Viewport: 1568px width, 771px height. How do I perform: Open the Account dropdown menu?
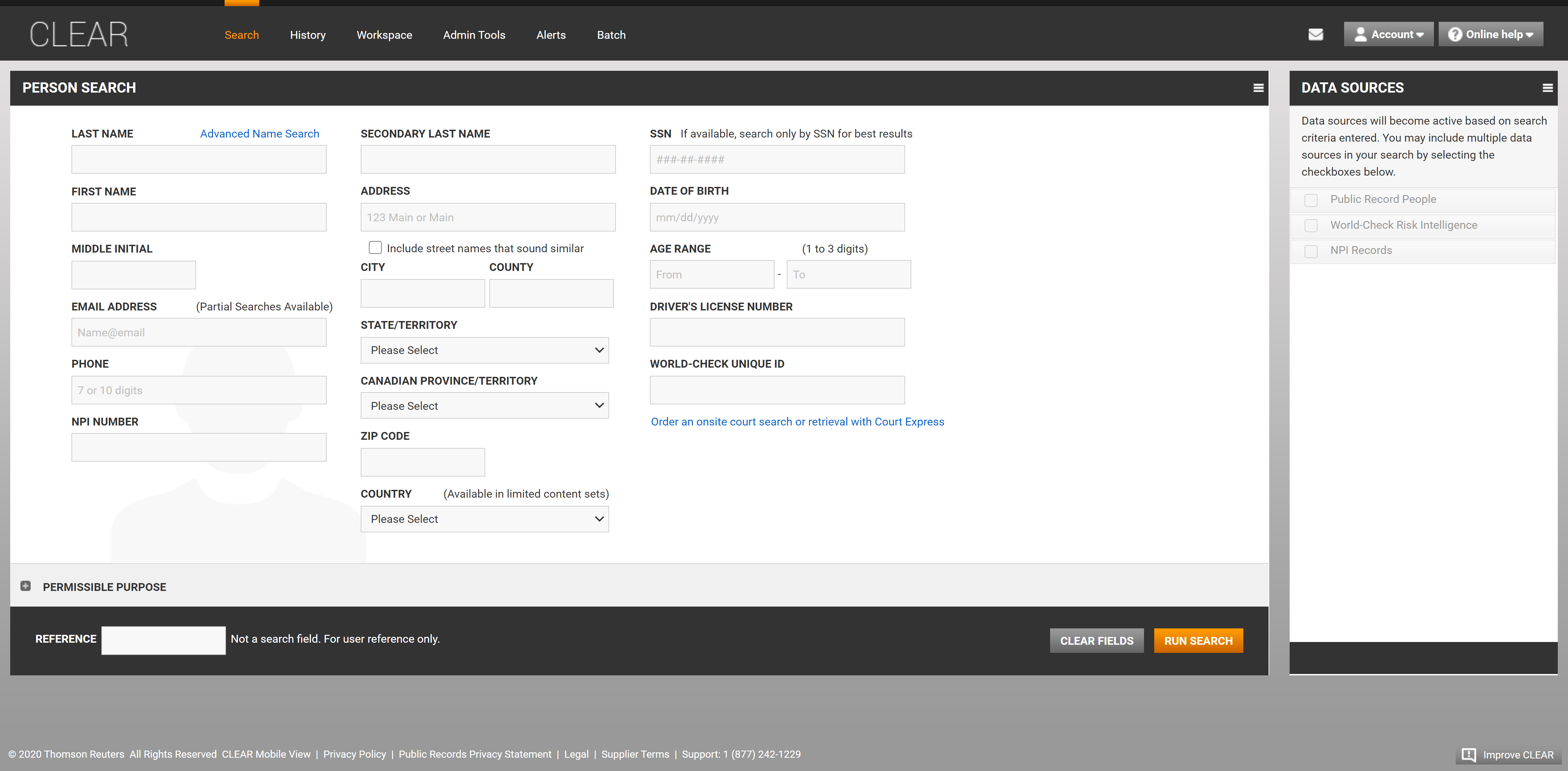[x=1388, y=35]
